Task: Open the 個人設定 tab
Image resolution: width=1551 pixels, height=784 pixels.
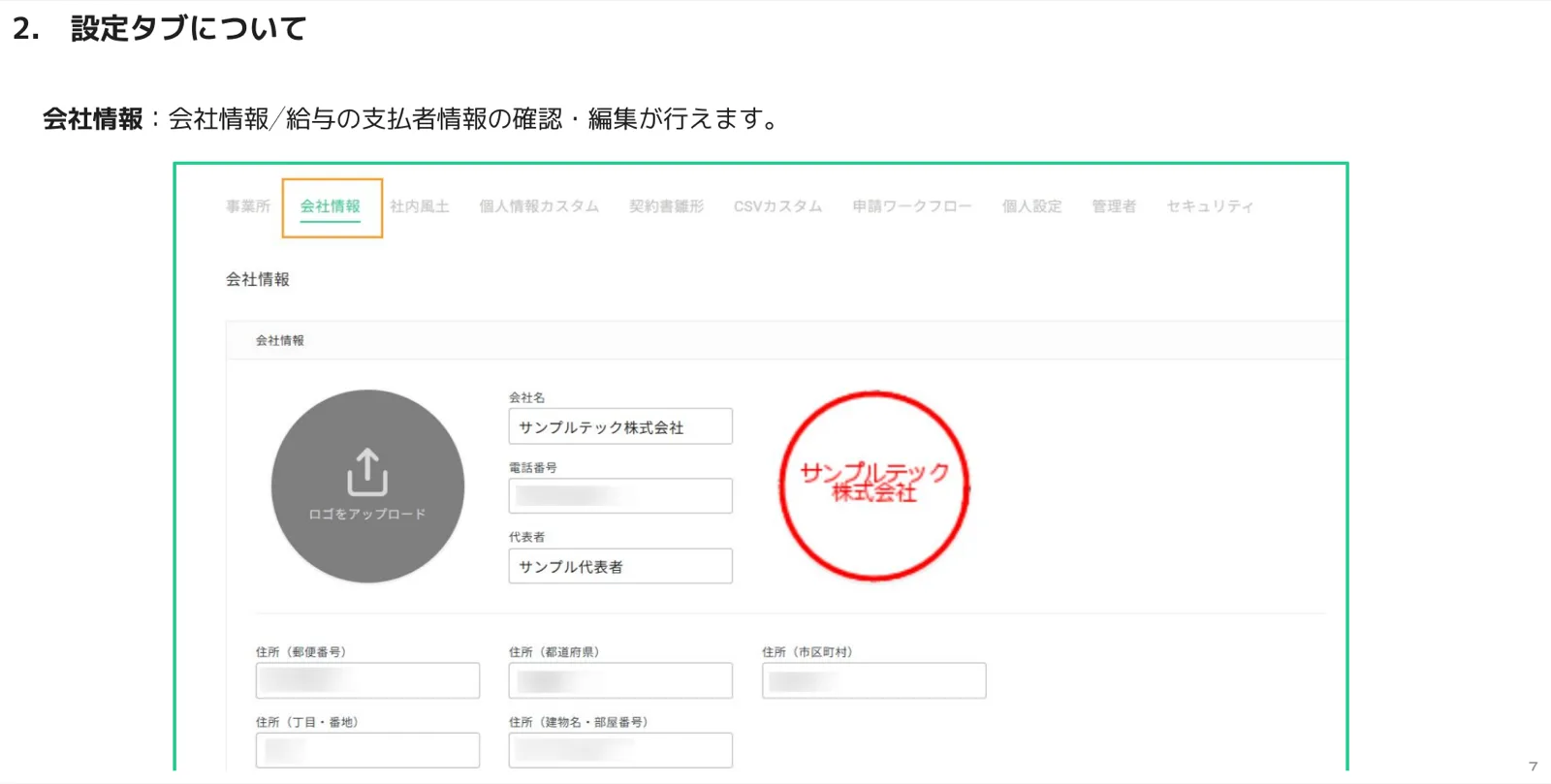Action: pos(1031,206)
